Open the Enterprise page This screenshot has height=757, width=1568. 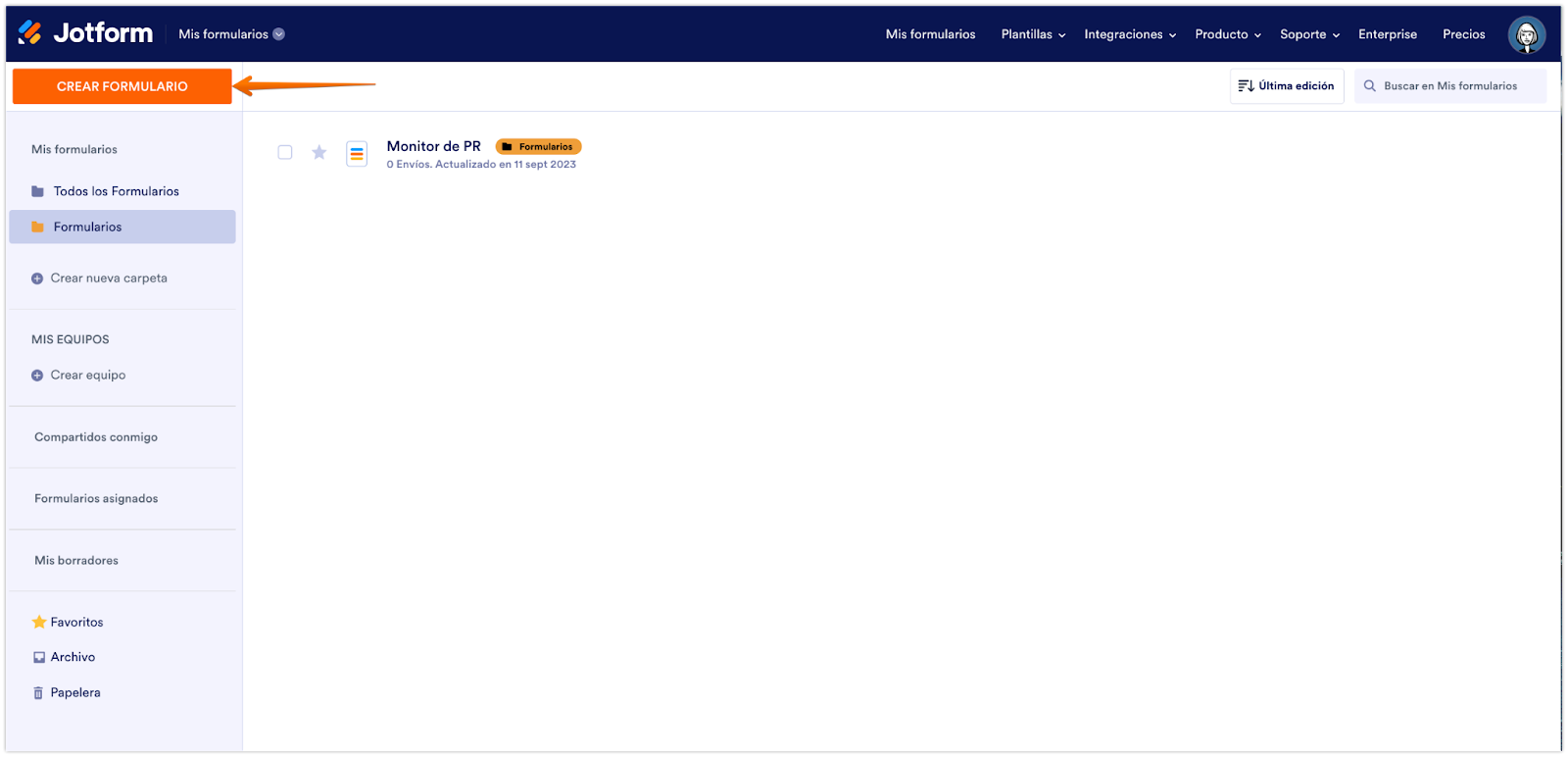coord(1387,34)
